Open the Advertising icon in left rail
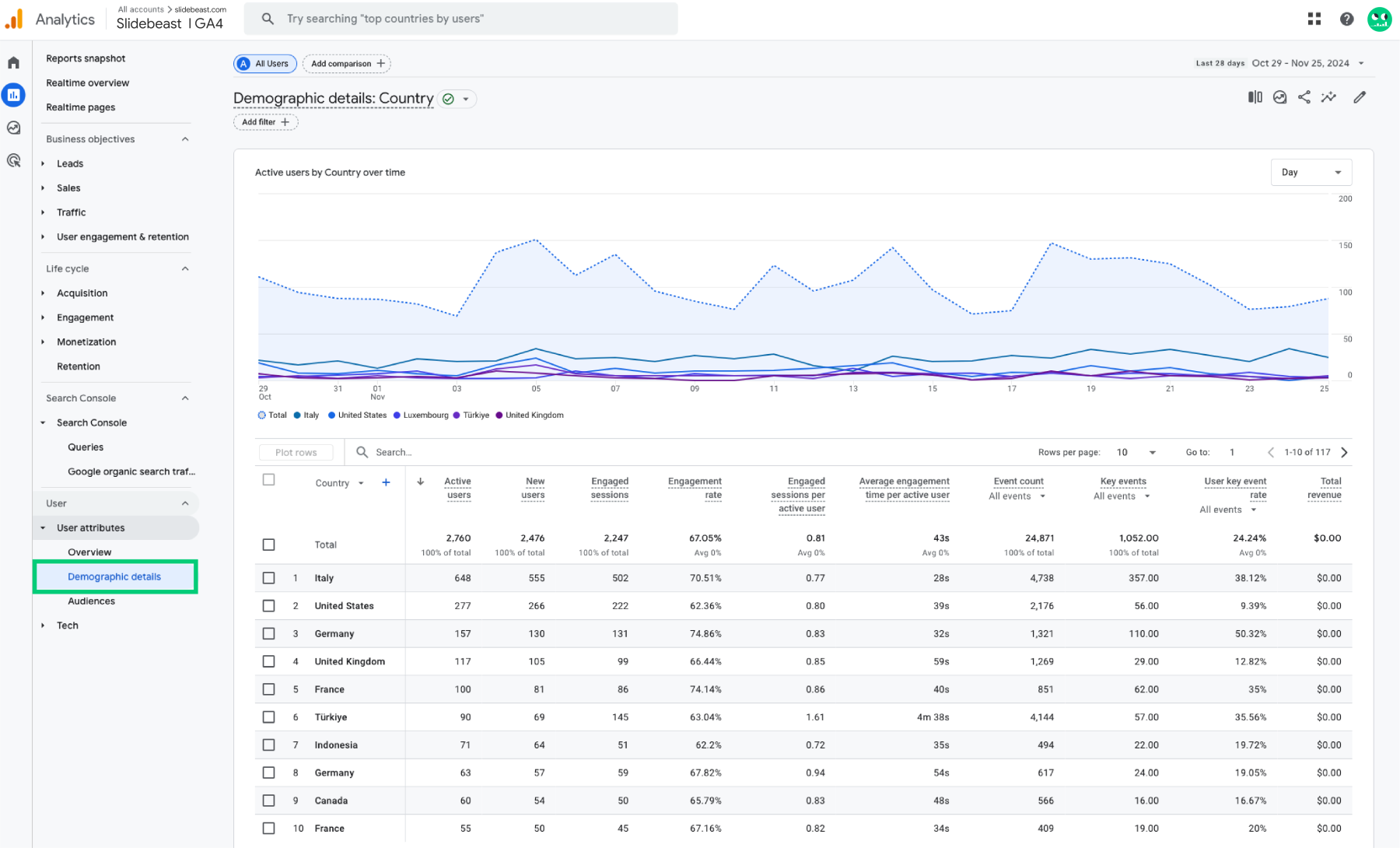 pos(13,160)
